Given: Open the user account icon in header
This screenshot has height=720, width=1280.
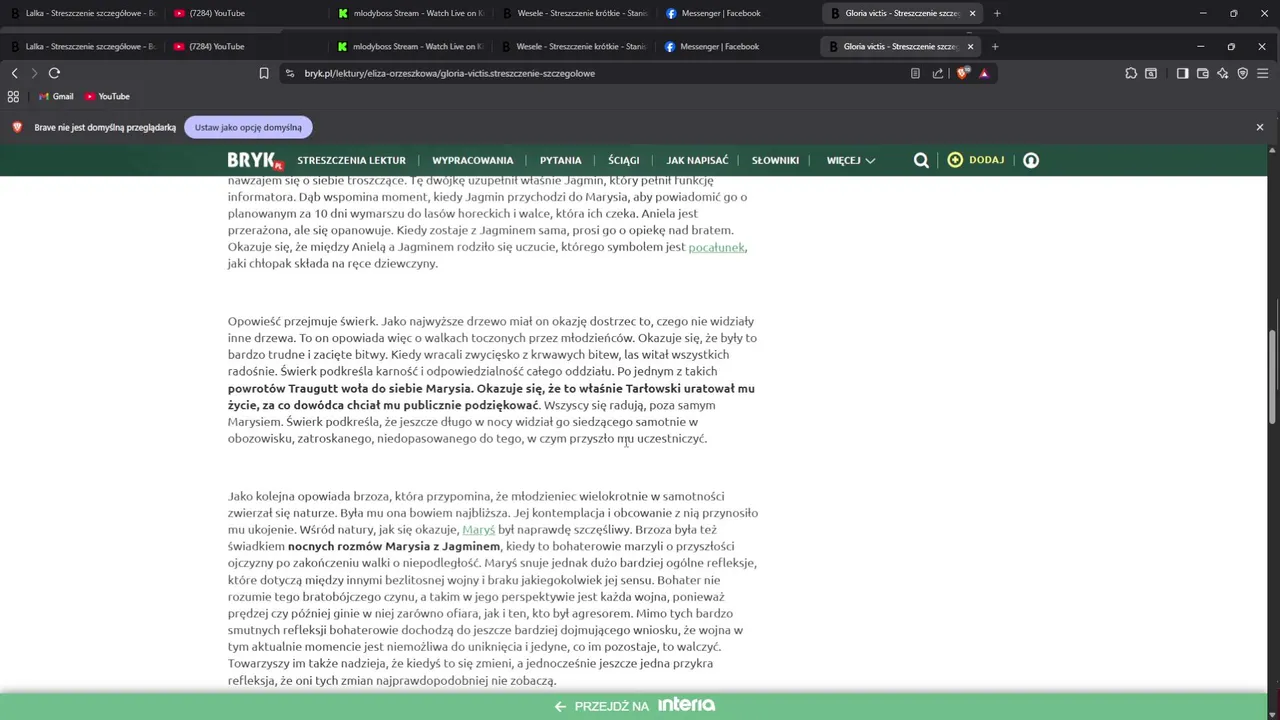Looking at the screenshot, I should tap(1031, 160).
